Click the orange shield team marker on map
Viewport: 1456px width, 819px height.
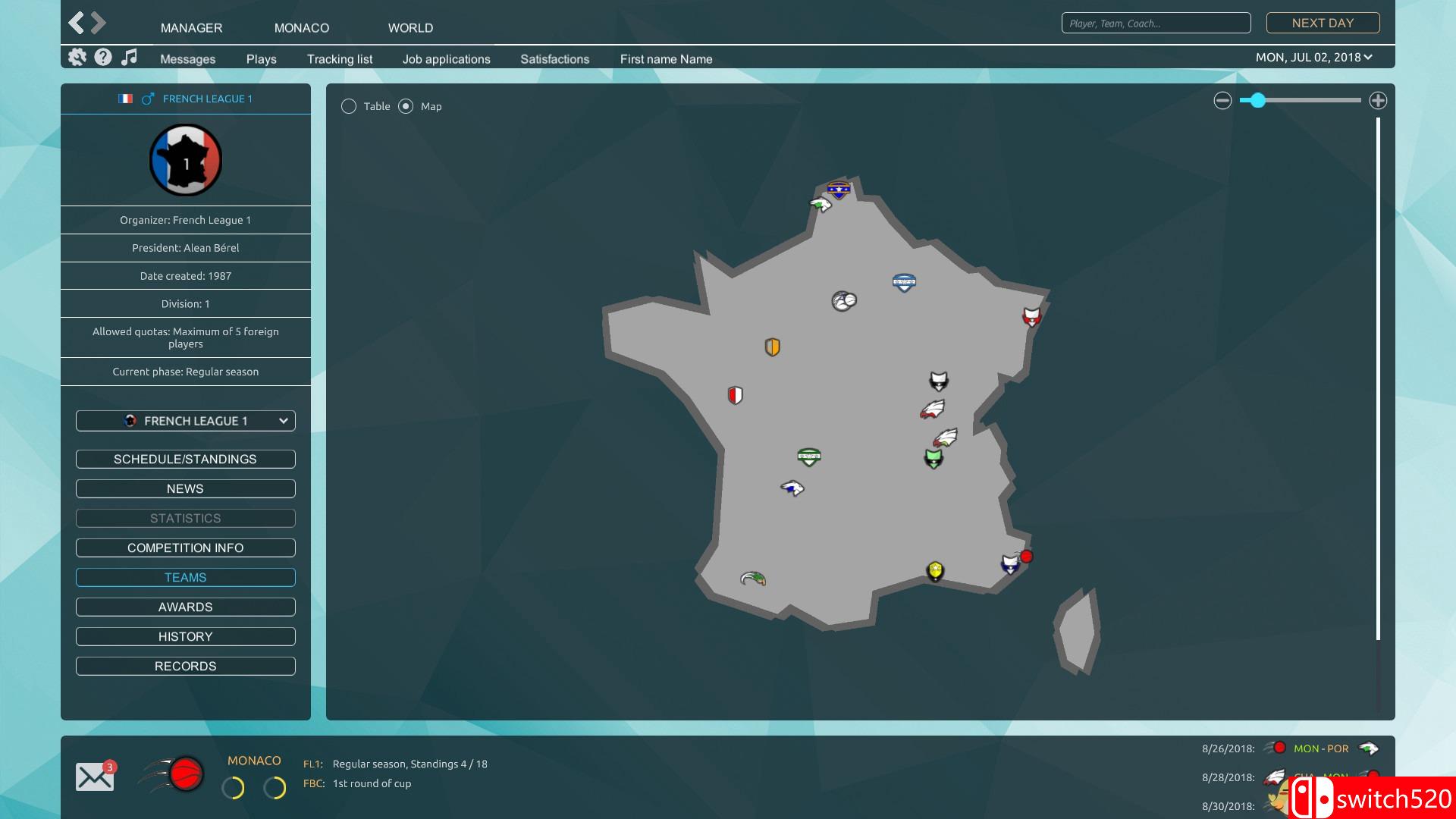pos(772,347)
